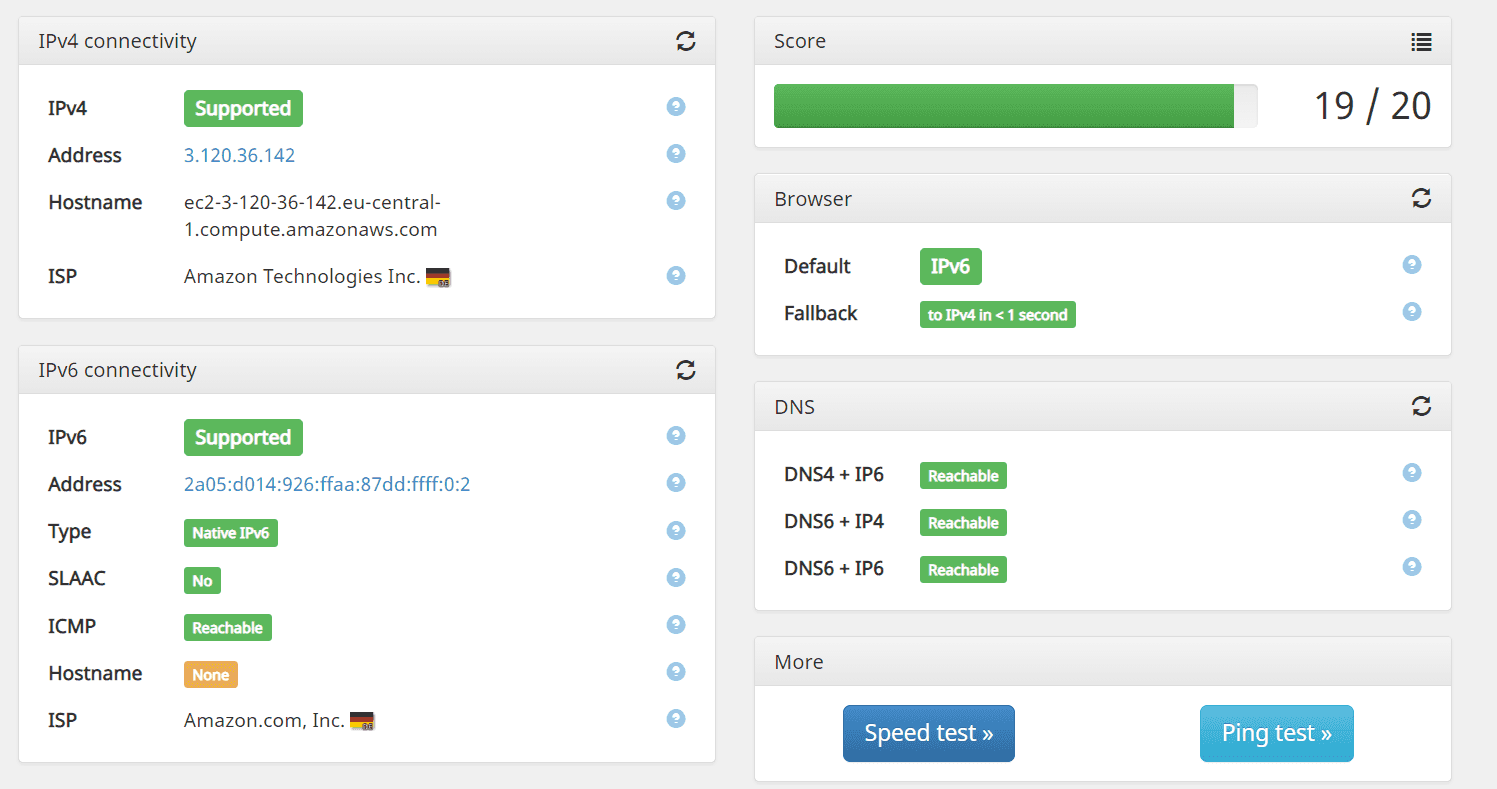
Task: Open the IPv4 address 3.120.36.142 link
Action: coord(239,155)
